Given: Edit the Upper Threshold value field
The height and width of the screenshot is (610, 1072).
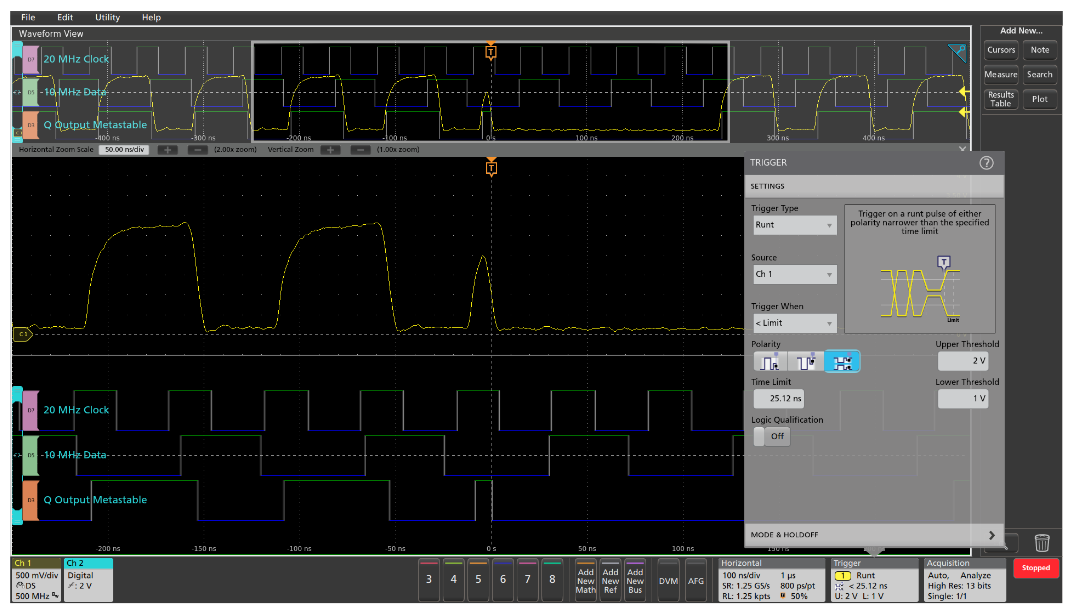Looking at the screenshot, I should tap(962, 362).
